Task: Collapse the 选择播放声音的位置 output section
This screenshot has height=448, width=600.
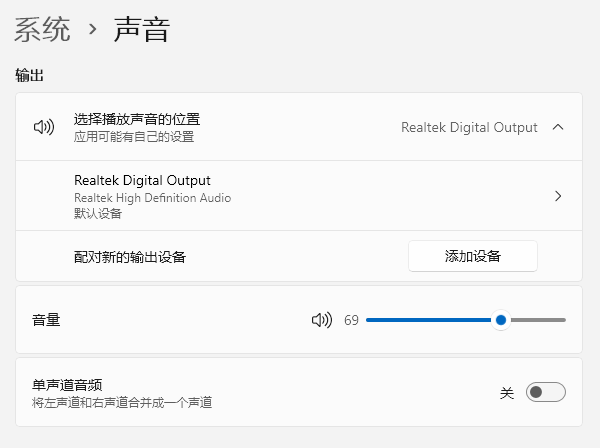Action: click(558, 127)
